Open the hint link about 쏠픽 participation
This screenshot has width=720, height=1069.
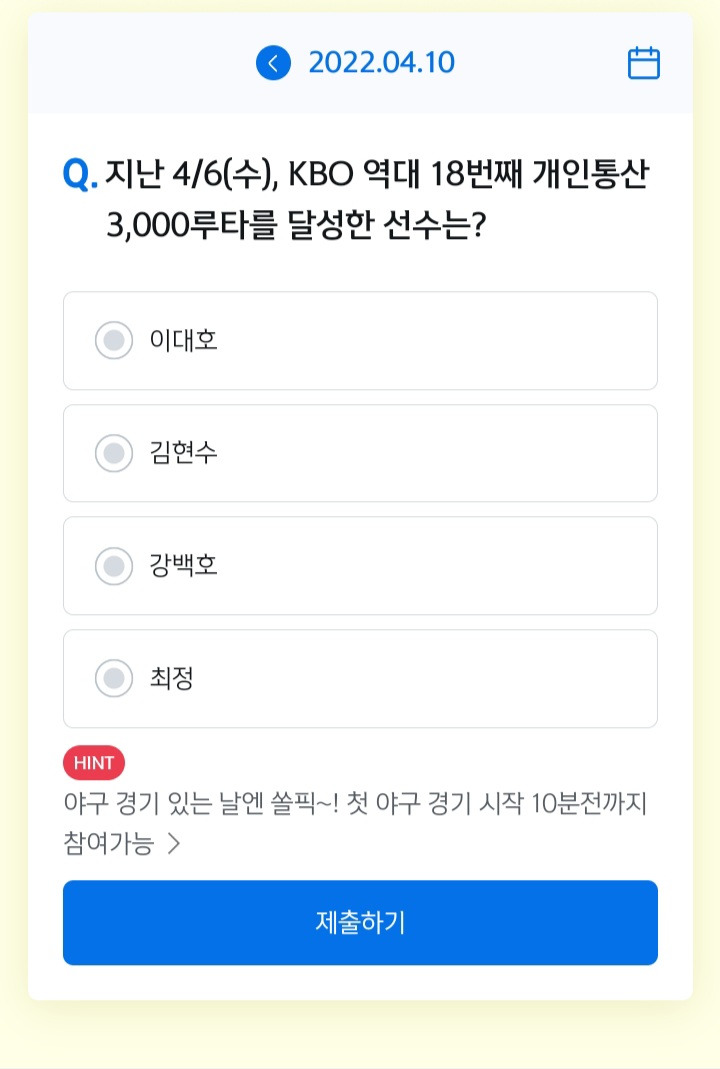point(355,823)
